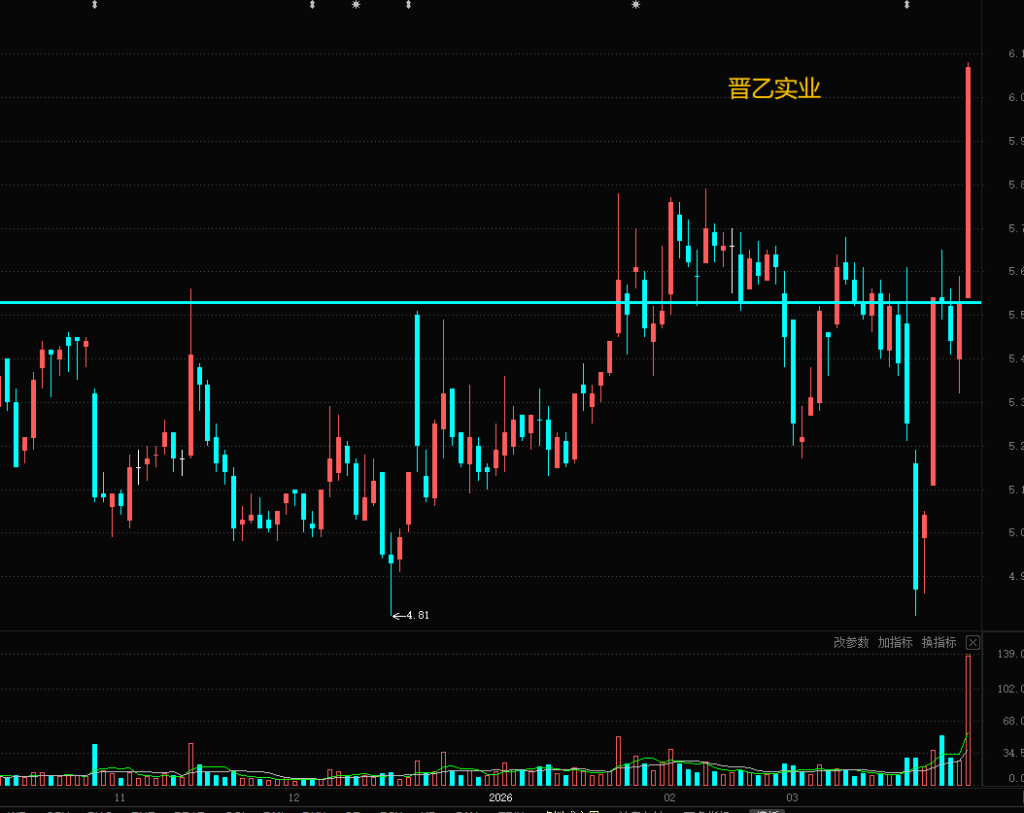Click the 晋乙实业 stock name label
This screenshot has width=1024, height=813.
click(774, 89)
